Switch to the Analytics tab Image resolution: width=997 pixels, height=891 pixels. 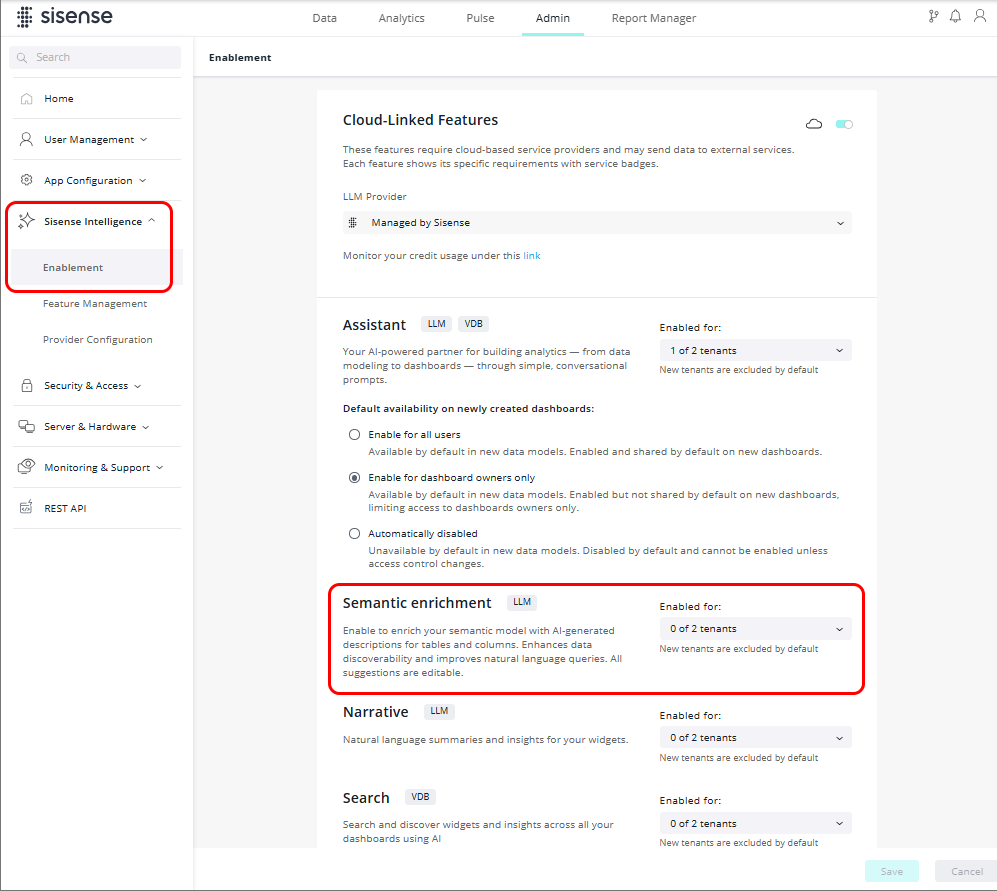pos(401,18)
